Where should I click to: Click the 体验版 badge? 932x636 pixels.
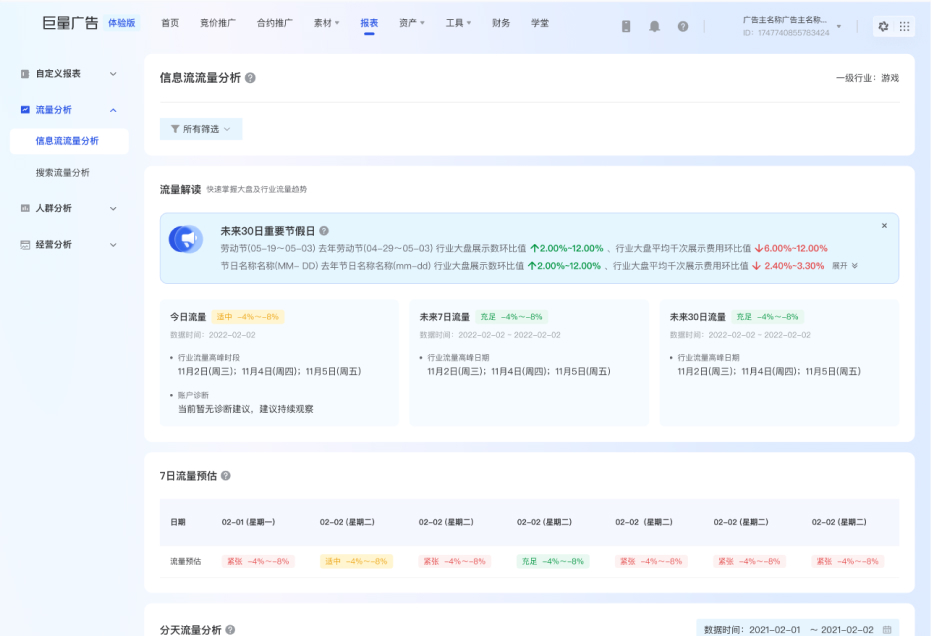122,23
